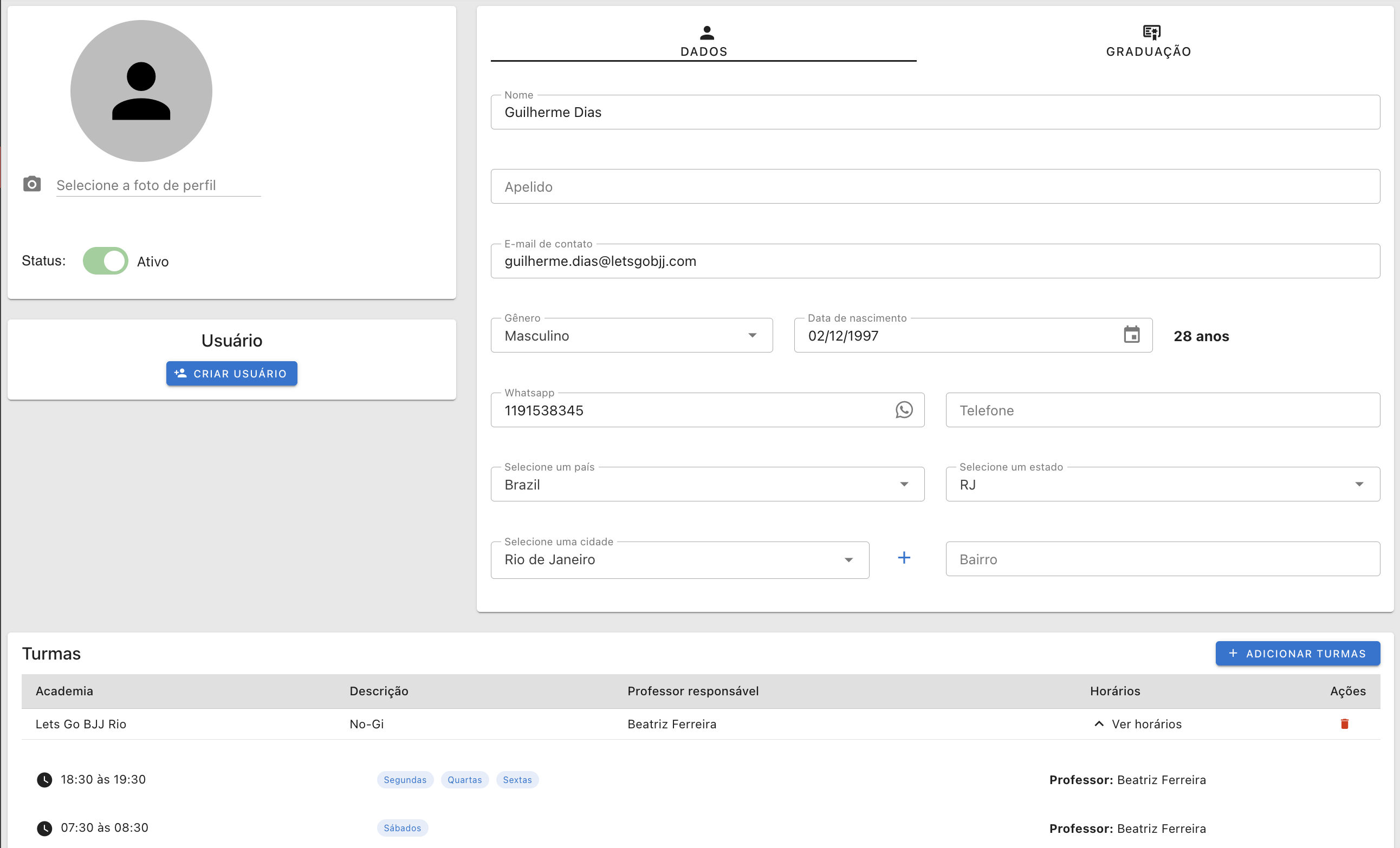Click the camera icon for profile photo
Screen dimensions: 1400x848
(32, 185)
